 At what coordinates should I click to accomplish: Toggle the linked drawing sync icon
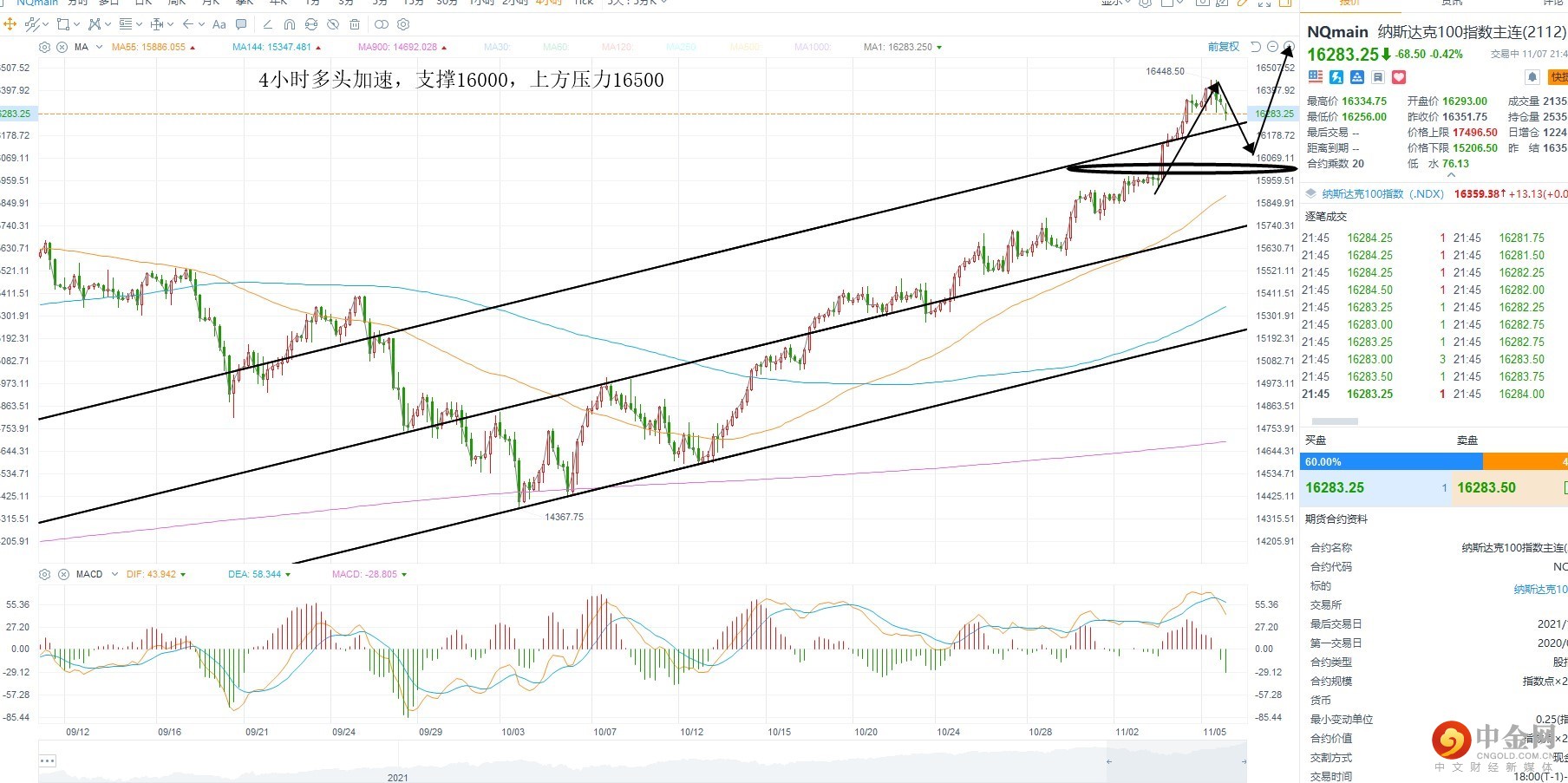[311, 24]
